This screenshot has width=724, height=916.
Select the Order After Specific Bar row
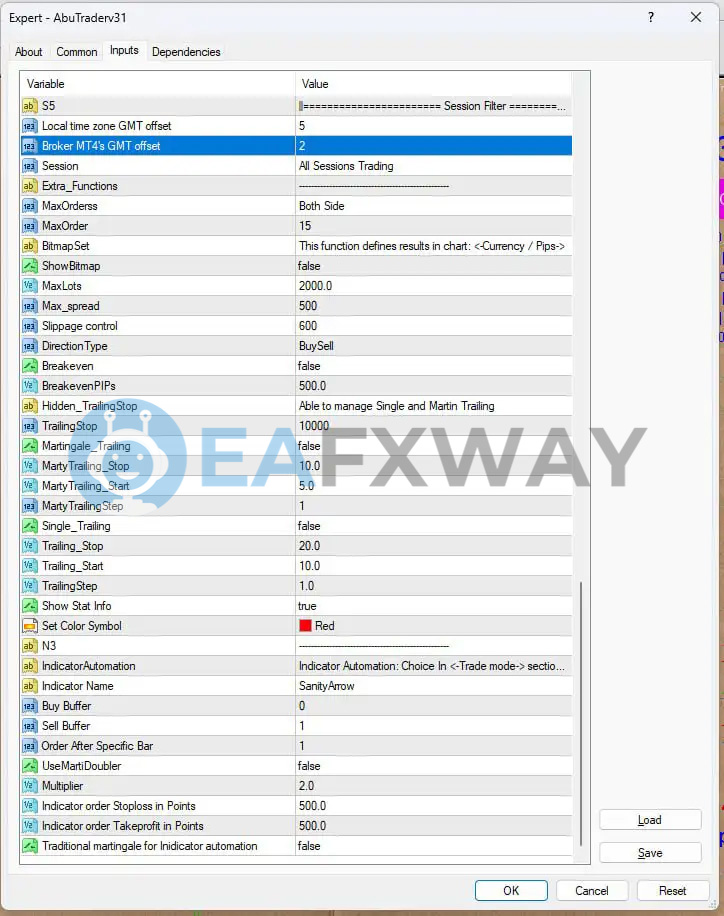point(296,745)
